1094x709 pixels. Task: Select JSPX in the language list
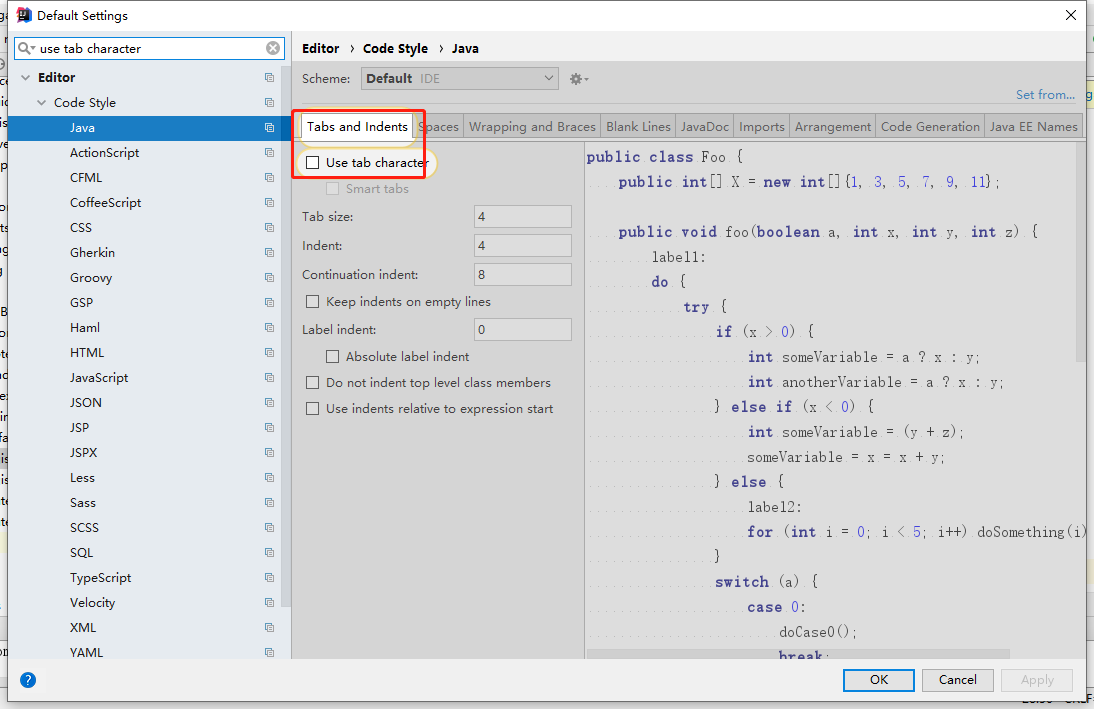click(x=83, y=453)
